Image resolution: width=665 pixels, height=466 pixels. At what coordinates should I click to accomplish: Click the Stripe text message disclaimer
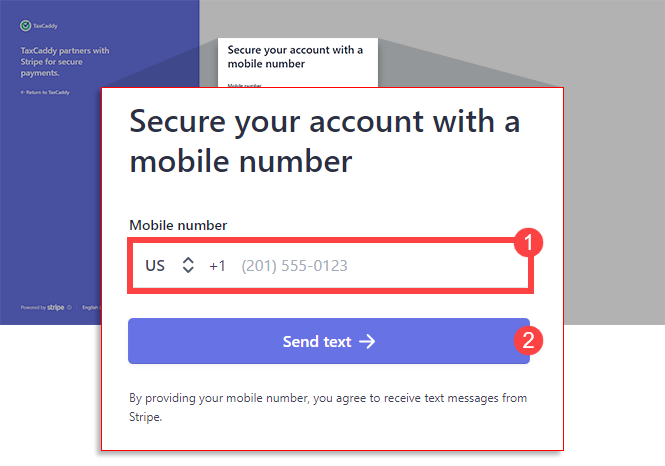[328, 407]
